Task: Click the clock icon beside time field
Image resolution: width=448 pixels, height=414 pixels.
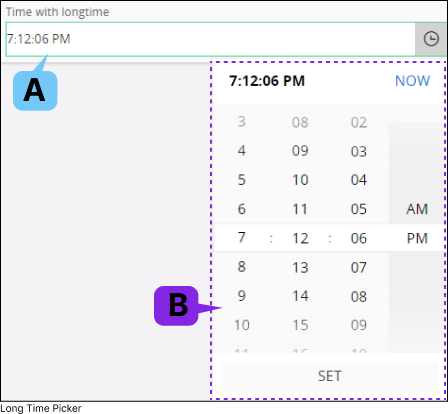Action: (431, 39)
